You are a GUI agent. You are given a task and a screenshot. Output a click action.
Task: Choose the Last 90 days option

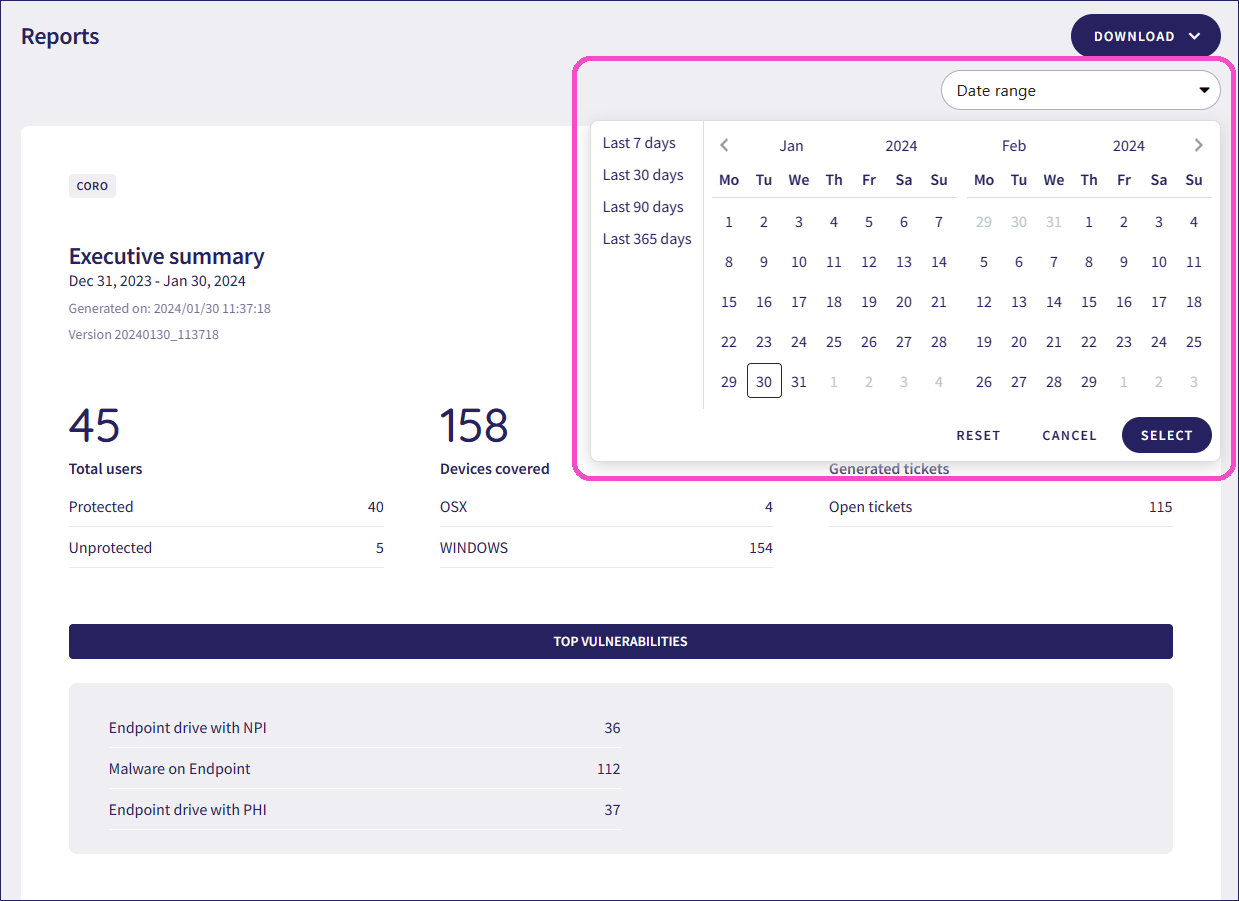tap(643, 207)
